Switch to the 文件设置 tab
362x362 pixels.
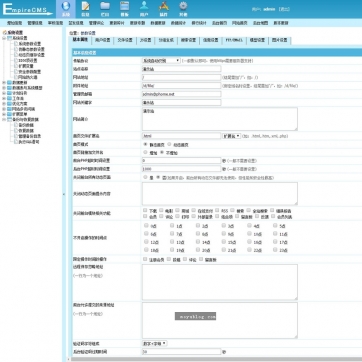[x=125, y=40]
